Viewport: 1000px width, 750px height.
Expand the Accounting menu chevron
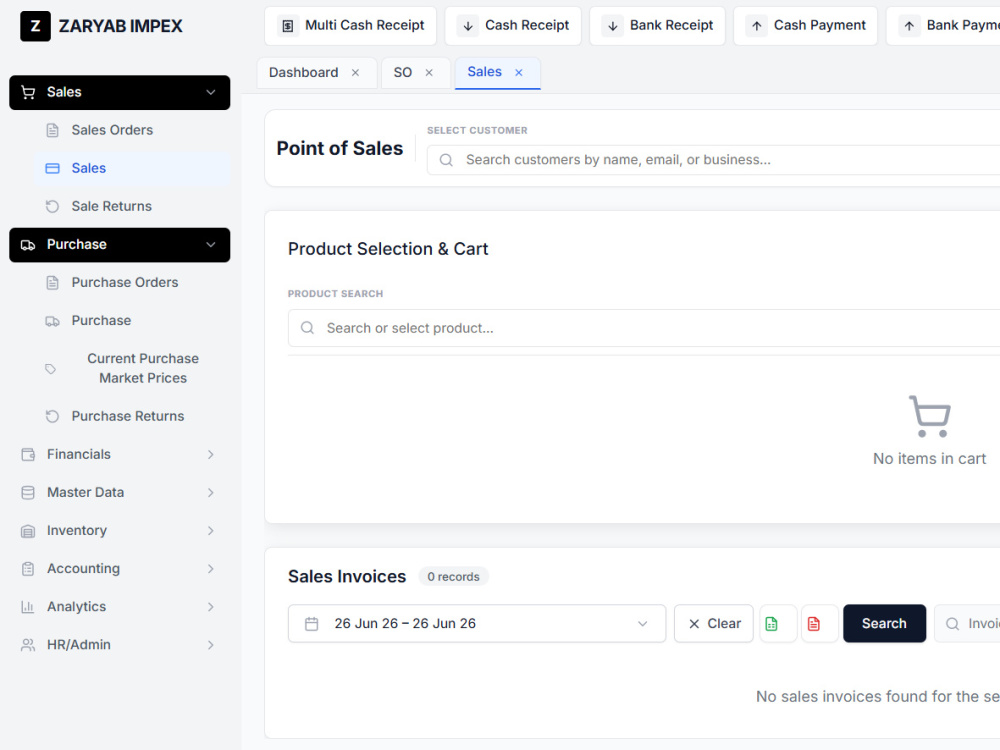(x=210, y=569)
